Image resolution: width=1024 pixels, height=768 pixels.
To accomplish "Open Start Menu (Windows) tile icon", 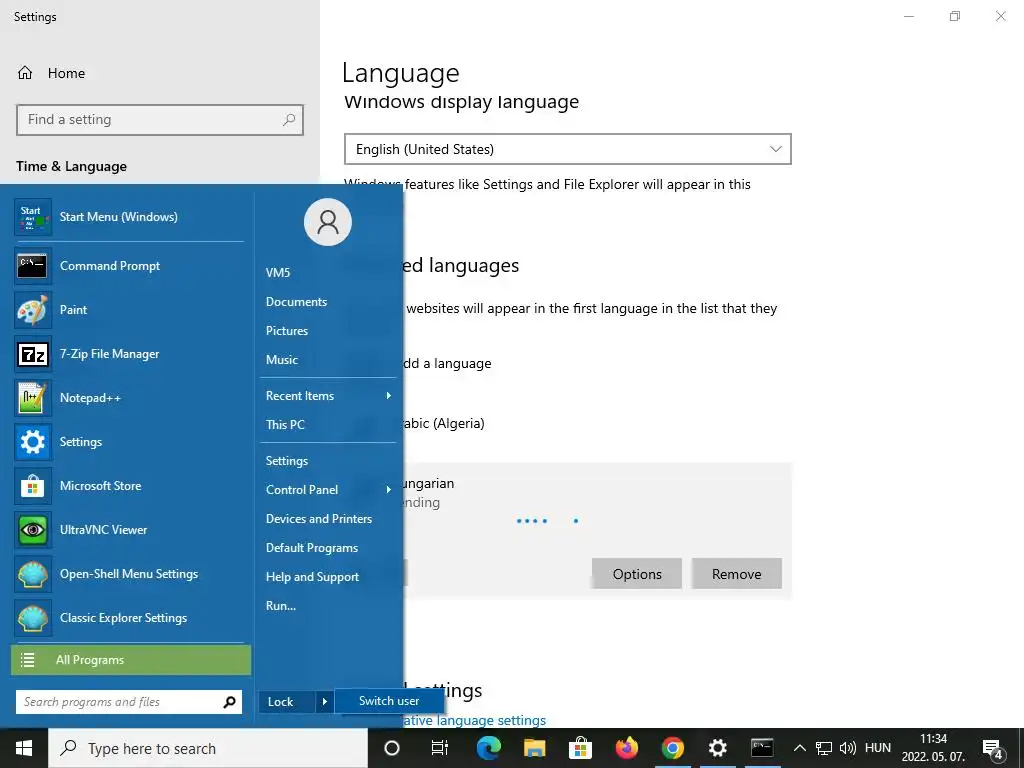I will tap(33, 217).
